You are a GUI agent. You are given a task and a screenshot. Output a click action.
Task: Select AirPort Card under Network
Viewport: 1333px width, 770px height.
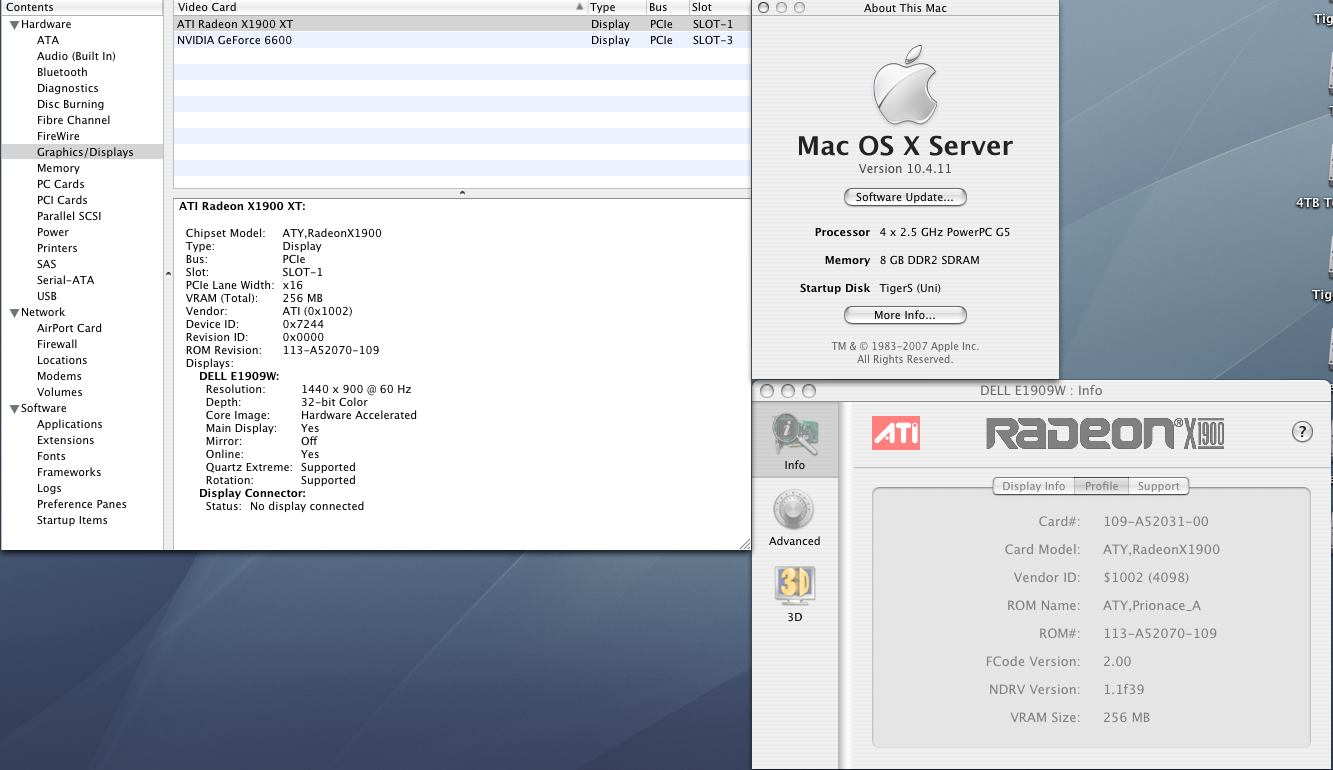click(69, 328)
